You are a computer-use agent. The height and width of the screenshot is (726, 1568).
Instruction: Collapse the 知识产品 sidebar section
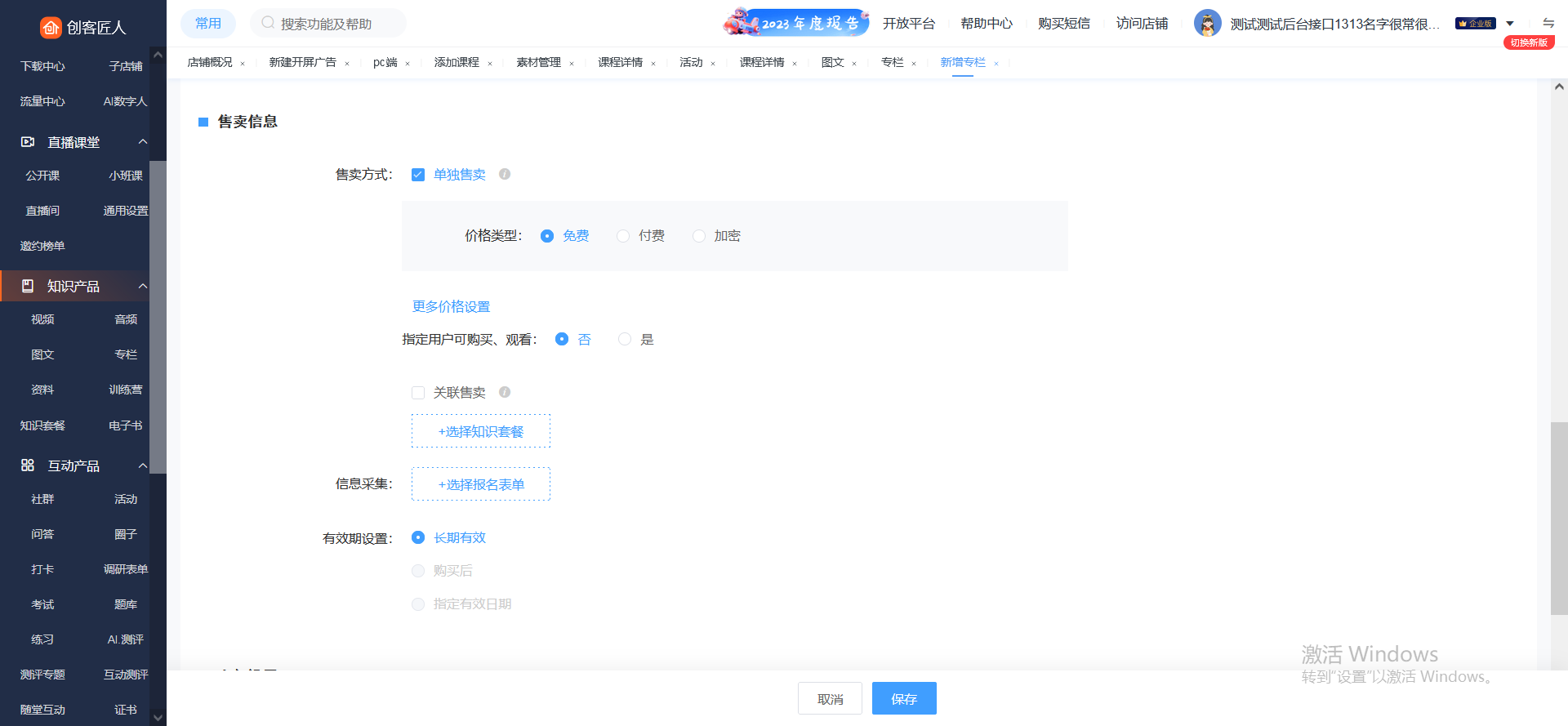pyautogui.click(x=143, y=286)
